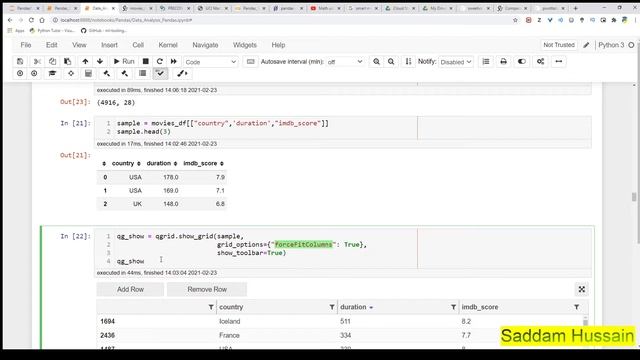This screenshot has width=640, height=360.
Task: Click the crosshair target icon
Action: pos(71,73)
